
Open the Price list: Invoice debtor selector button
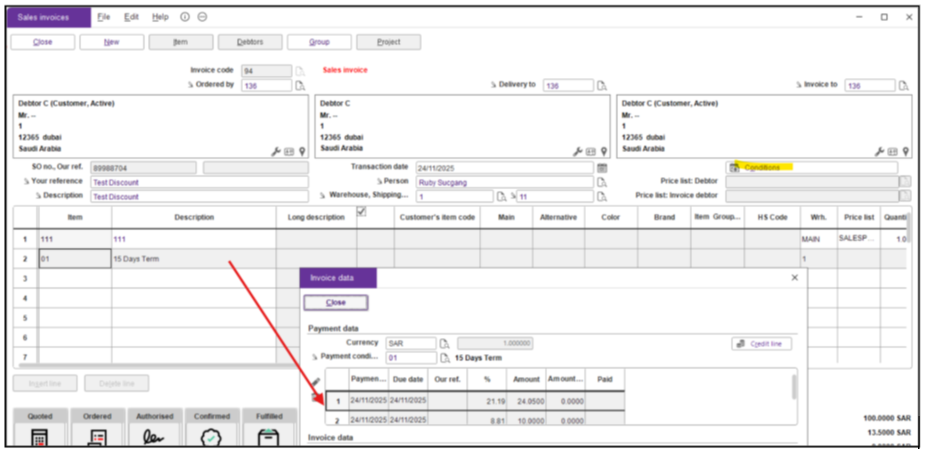[905, 196]
